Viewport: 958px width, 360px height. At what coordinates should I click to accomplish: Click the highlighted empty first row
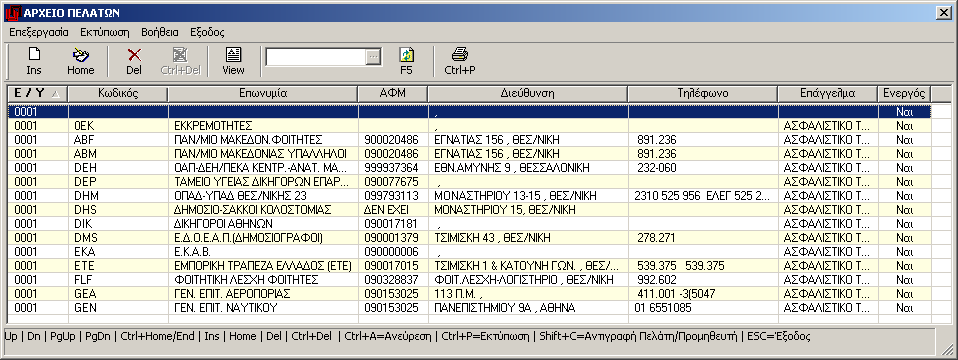coord(469,112)
